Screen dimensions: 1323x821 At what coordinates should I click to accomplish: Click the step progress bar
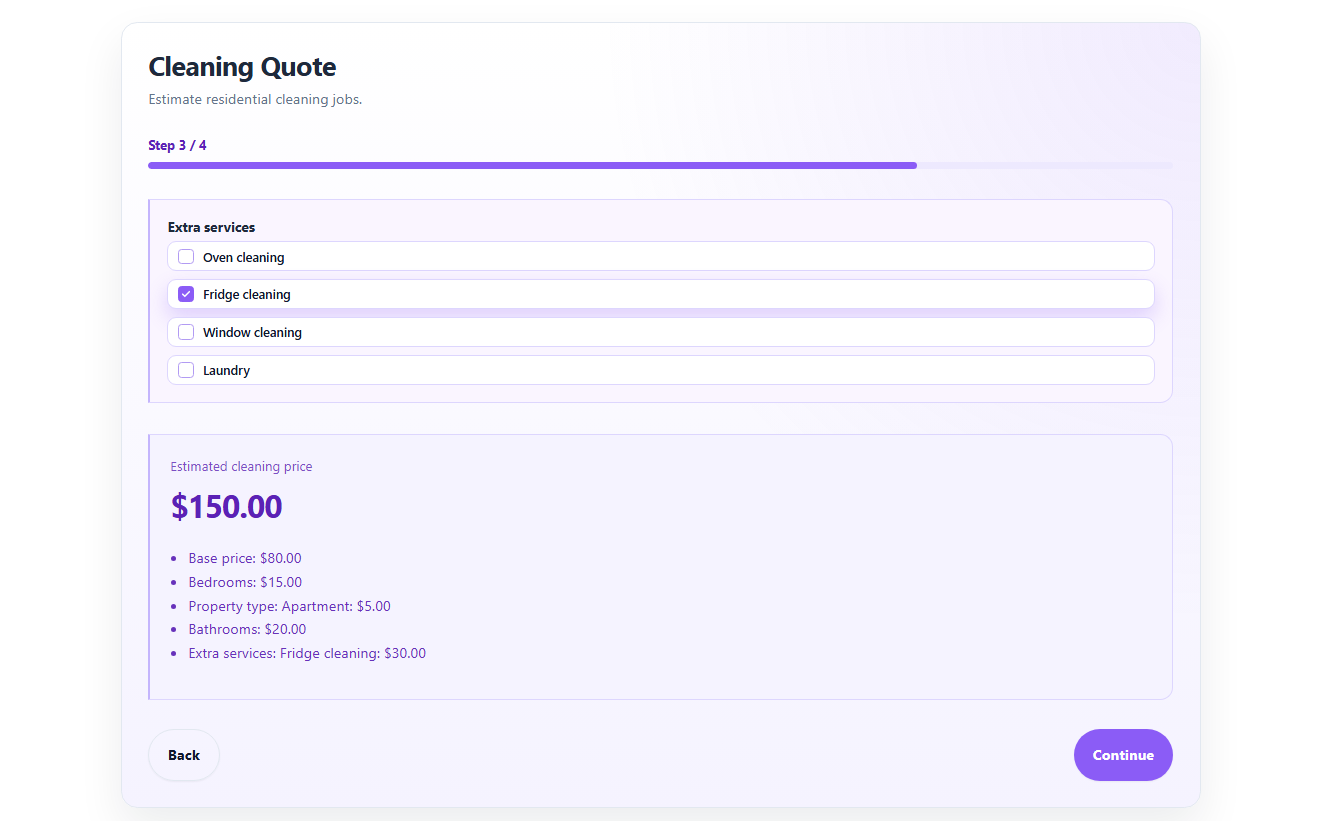pos(660,165)
